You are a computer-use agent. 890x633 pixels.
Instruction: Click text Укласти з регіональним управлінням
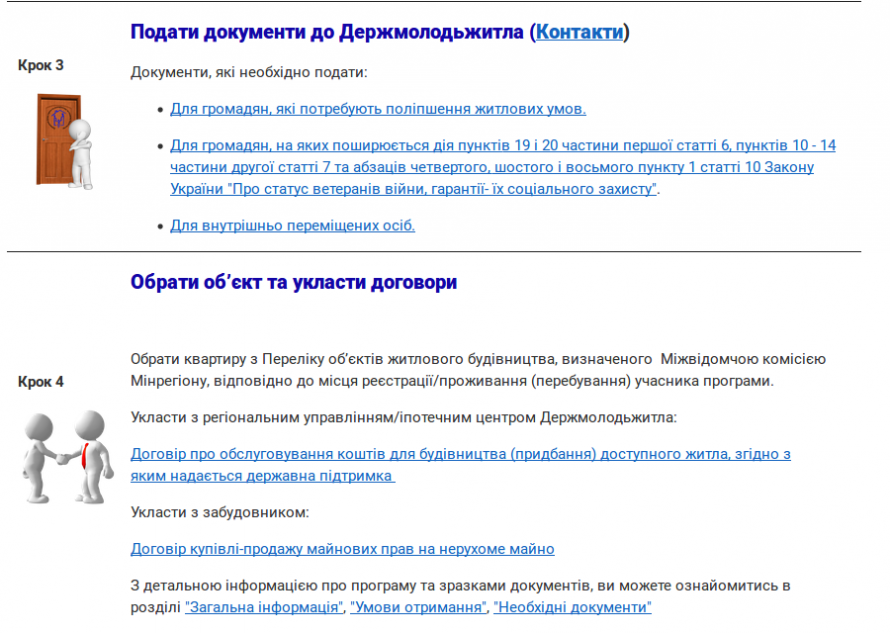click(403, 416)
